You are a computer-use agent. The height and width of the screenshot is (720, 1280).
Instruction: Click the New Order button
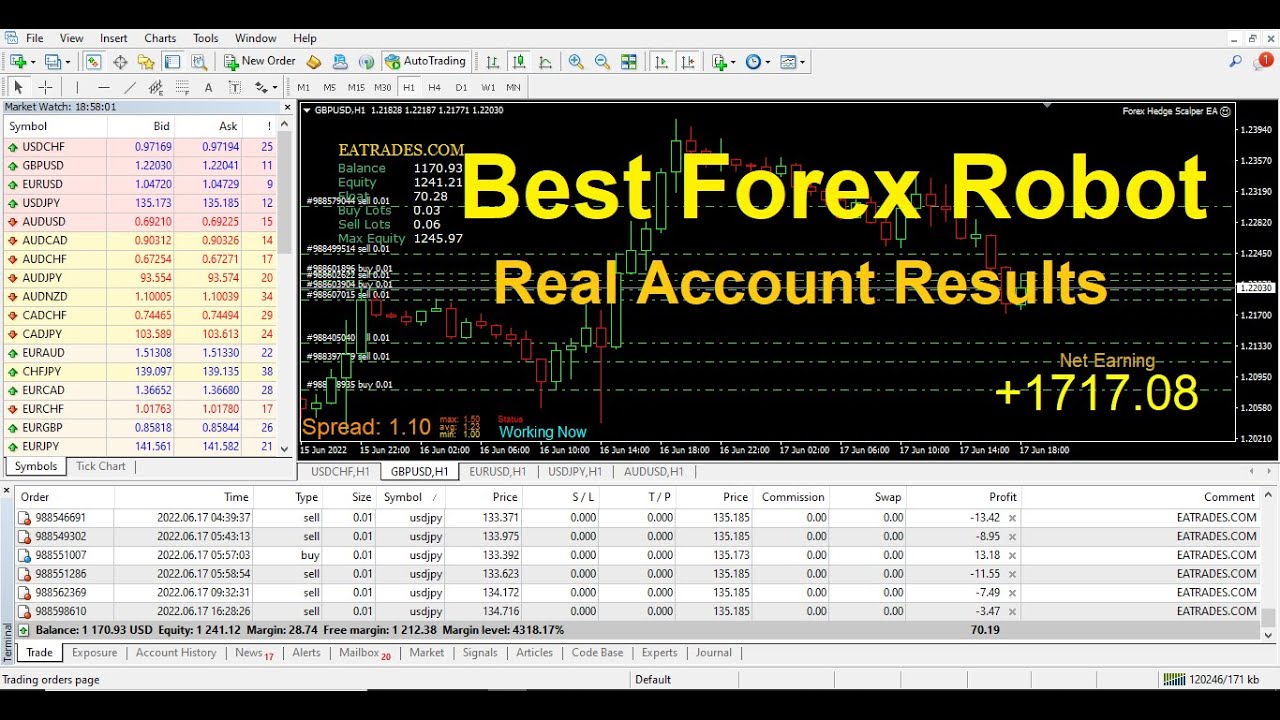click(259, 61)
